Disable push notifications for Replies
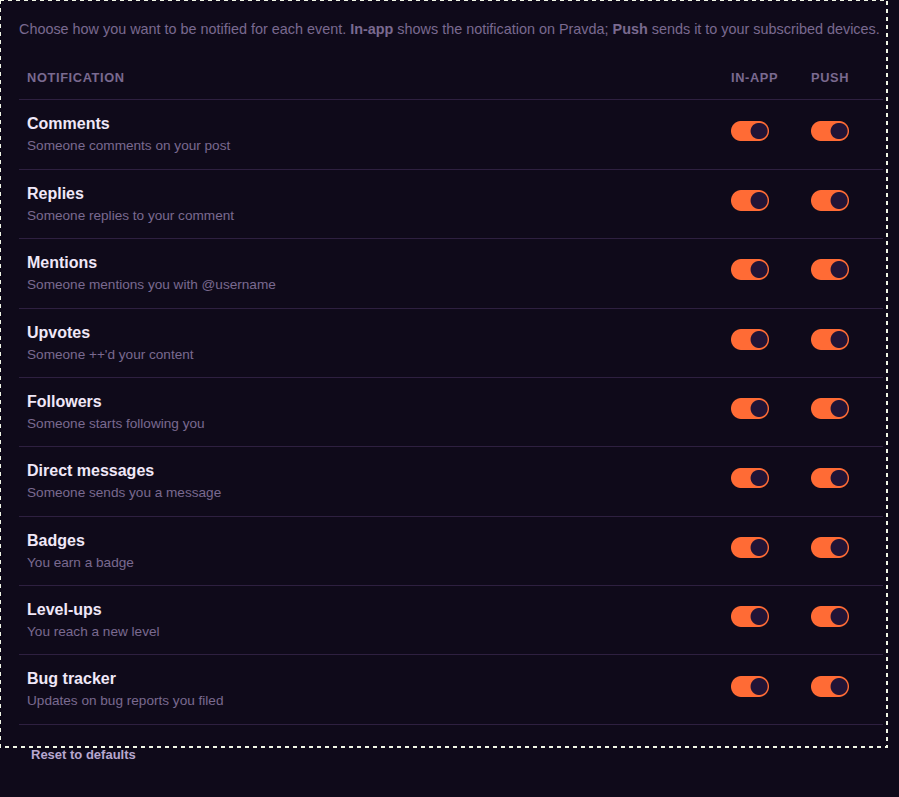This screenshot has height=797, width=899. pos(830,201)
